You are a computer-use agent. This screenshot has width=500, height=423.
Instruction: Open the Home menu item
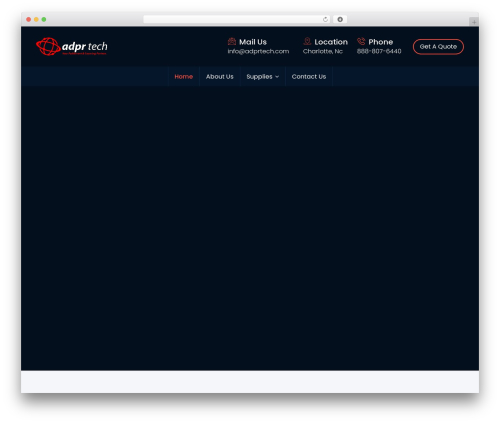point(184,77)
